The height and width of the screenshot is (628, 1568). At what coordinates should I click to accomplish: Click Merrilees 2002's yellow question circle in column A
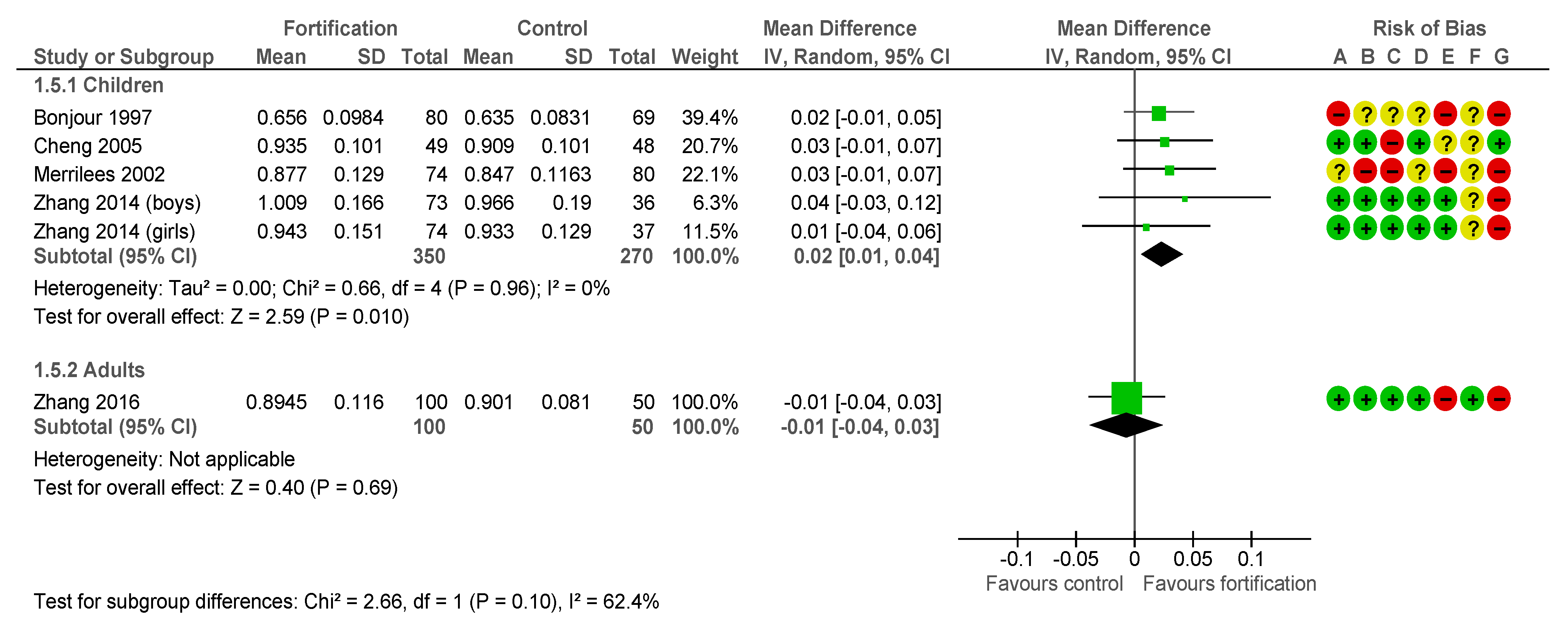pos(1338,171)
